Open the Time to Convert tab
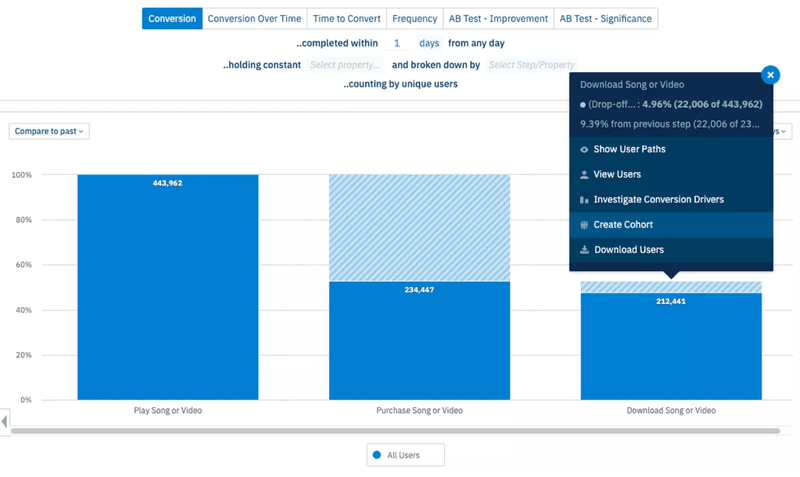800x477 pixels. pyautogui.click(x=345, y=19)
